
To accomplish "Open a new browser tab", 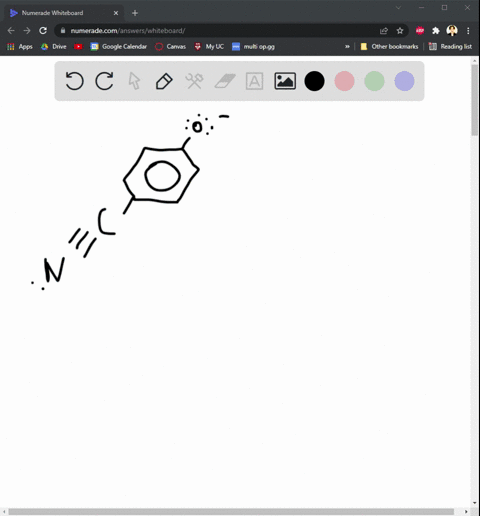I will 135,13.
